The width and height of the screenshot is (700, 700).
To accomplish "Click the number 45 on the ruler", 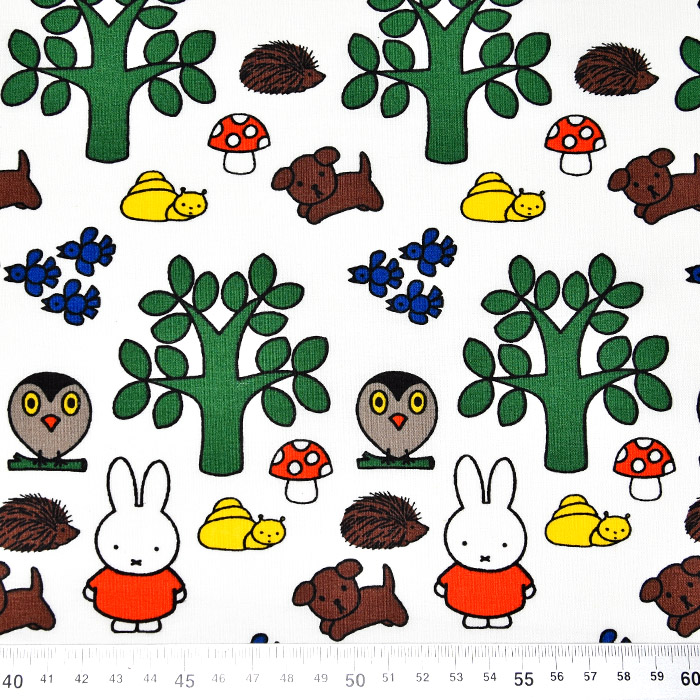I will 185,680.
